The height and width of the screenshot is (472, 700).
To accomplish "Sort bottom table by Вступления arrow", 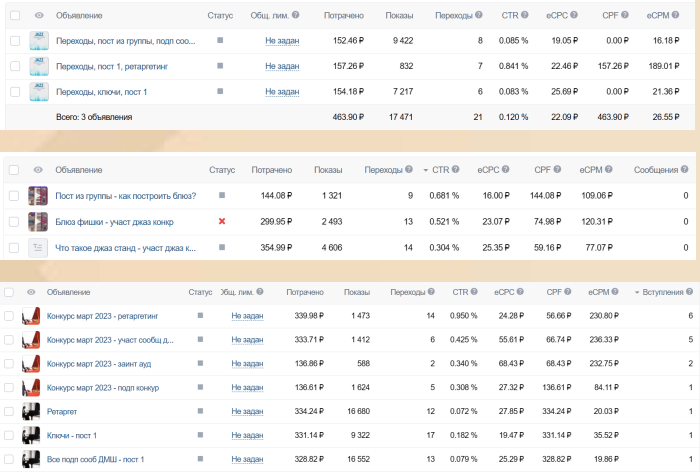I will click(x=637, y=292).
